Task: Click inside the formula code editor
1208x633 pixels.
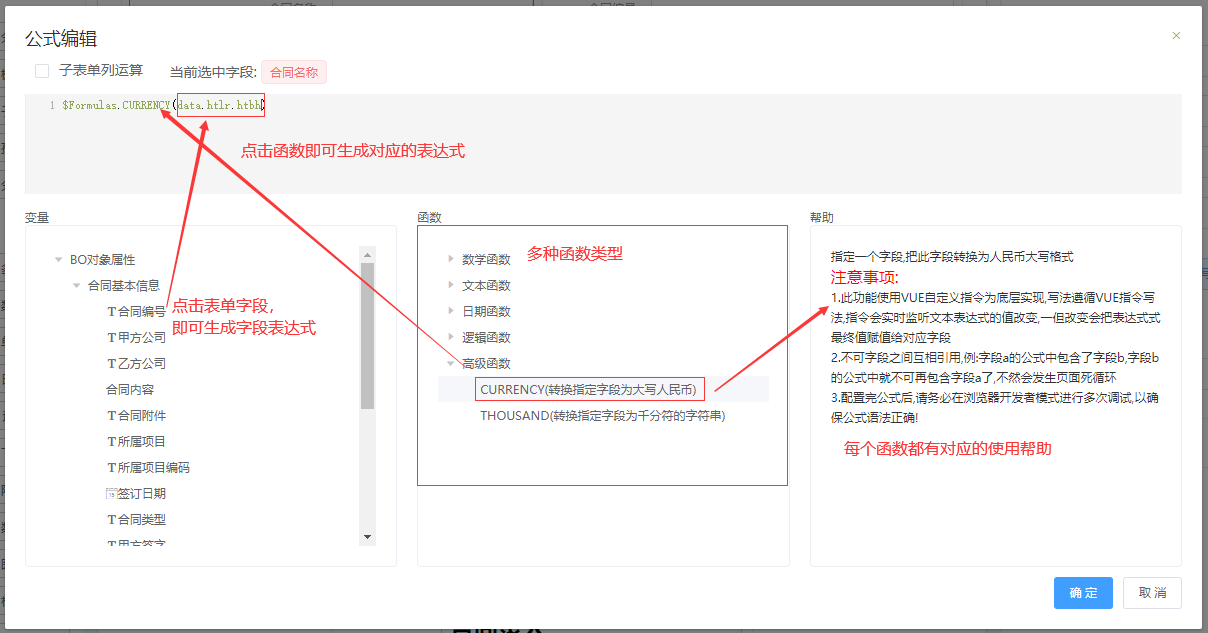Action: click(x=603, y=144)
